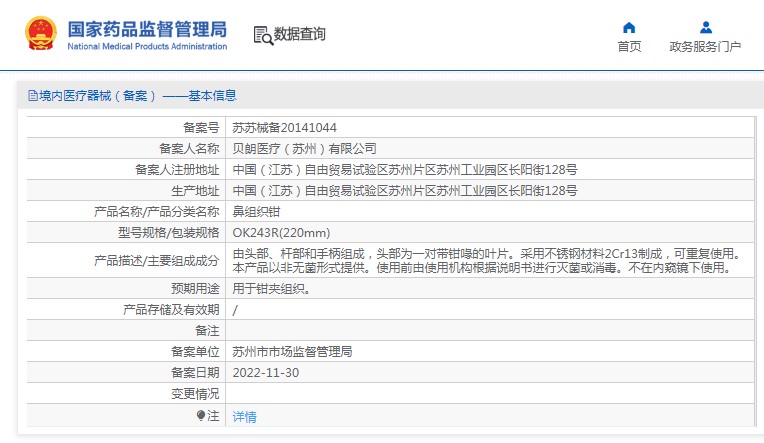Click the 生产地址 address value
The height and width of the screenshot is (443, 764).
pos(405,191)
